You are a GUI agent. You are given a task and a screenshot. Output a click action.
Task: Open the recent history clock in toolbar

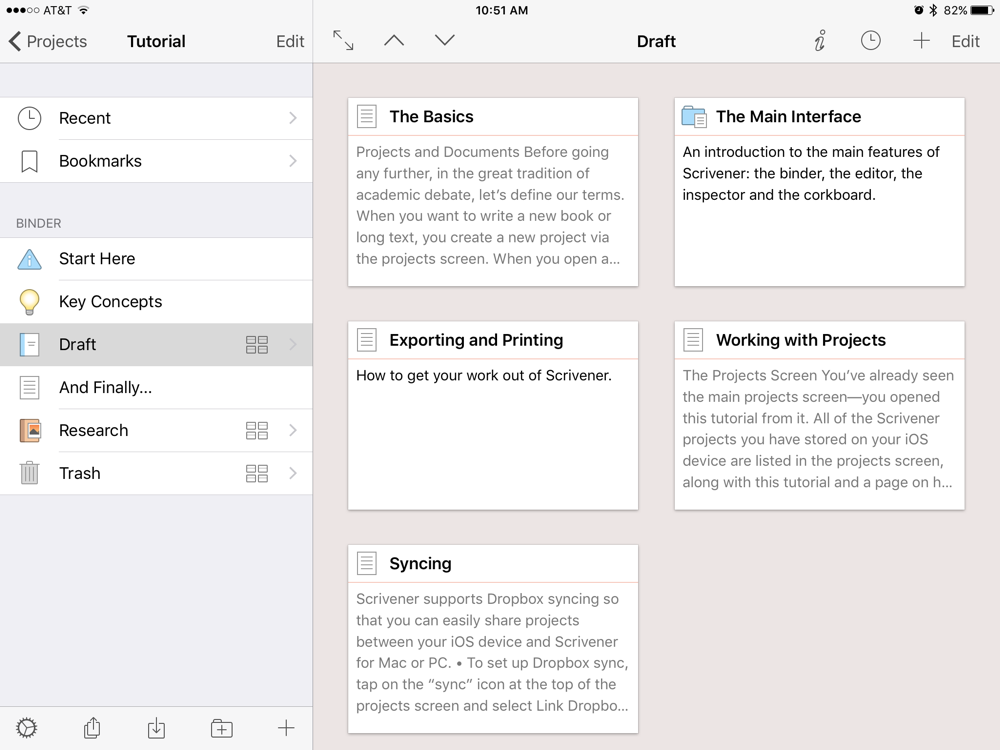871,40
